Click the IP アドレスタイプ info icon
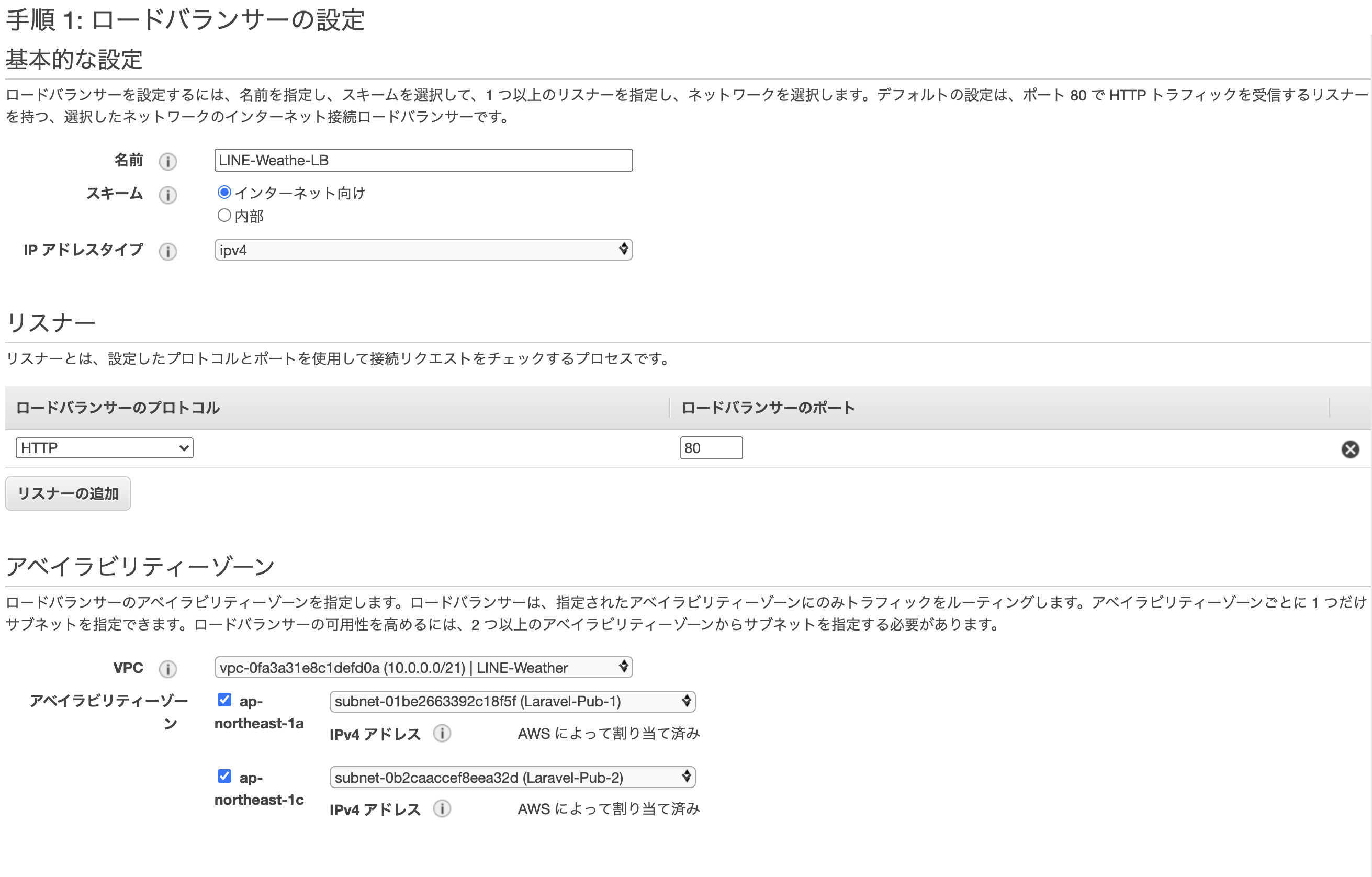 coord(168,251)
